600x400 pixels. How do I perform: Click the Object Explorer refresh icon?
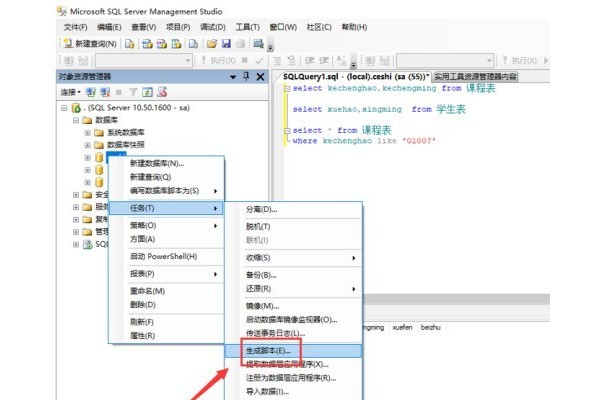pos(147,92)
